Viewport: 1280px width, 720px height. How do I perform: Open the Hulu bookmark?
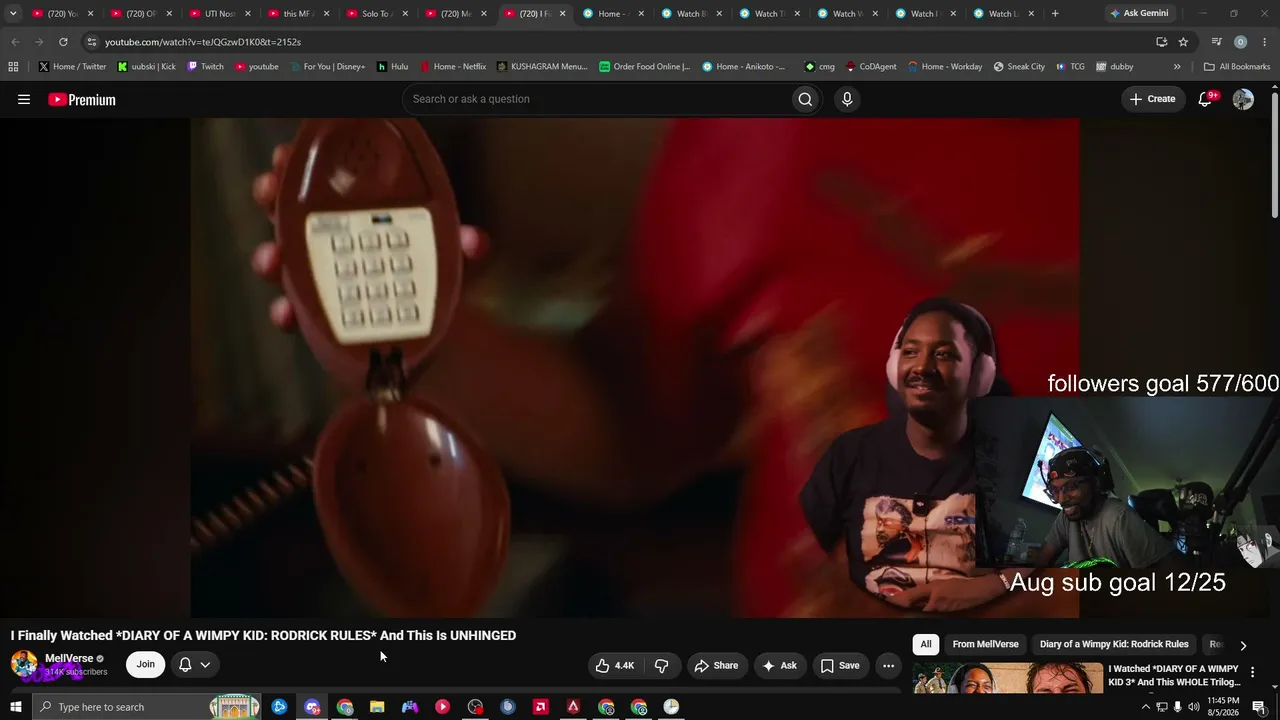coord(393,67)
